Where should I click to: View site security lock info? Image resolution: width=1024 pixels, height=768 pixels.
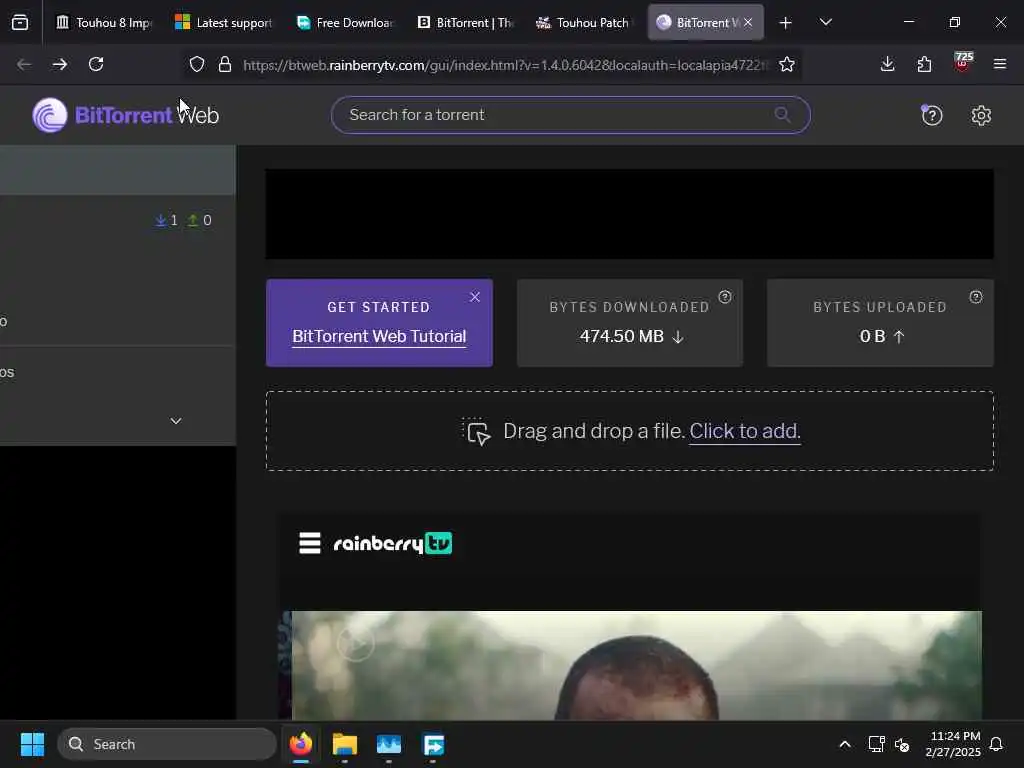(225, 64)
